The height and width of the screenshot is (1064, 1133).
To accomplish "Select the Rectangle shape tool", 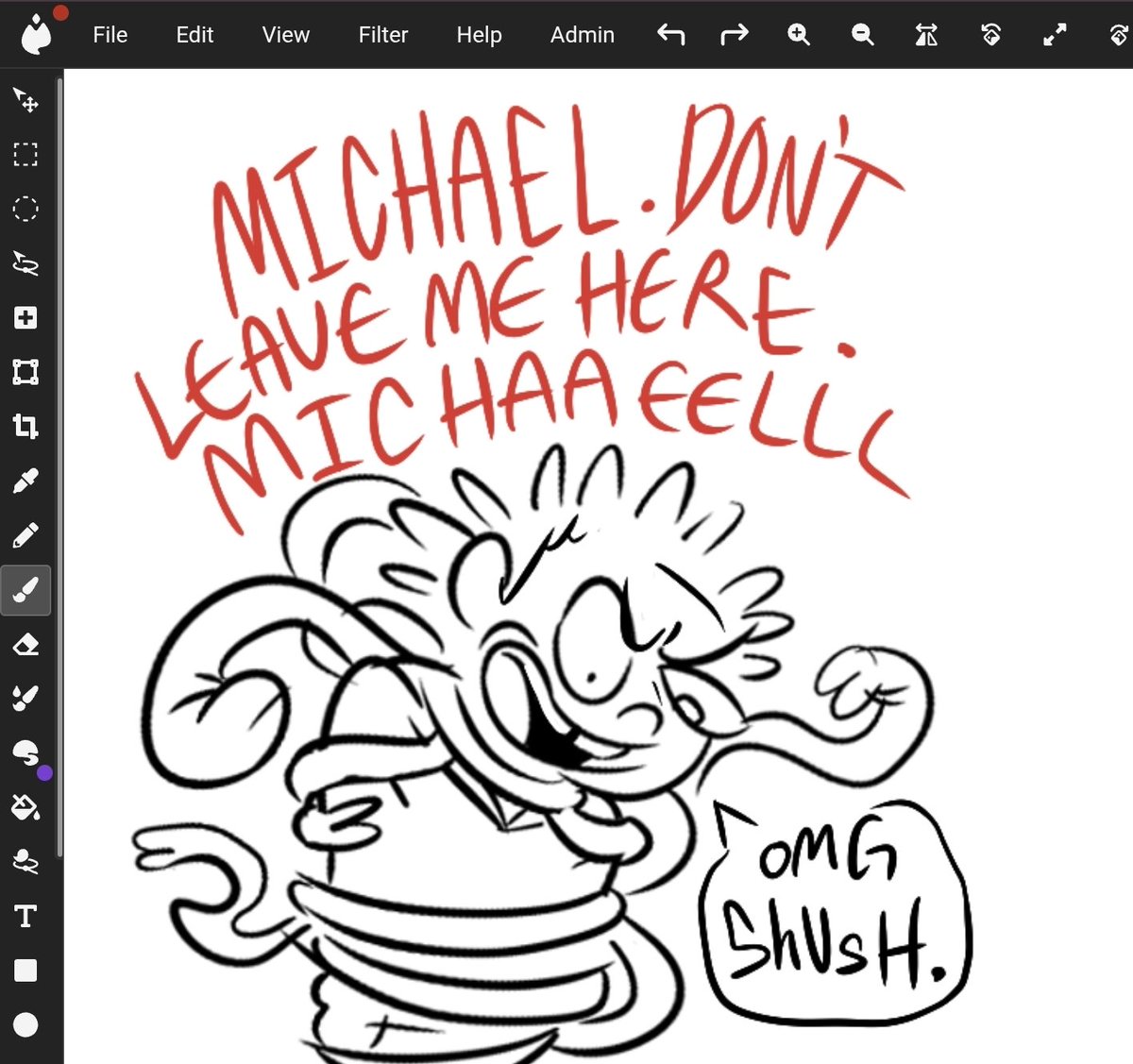I will 25,971.
